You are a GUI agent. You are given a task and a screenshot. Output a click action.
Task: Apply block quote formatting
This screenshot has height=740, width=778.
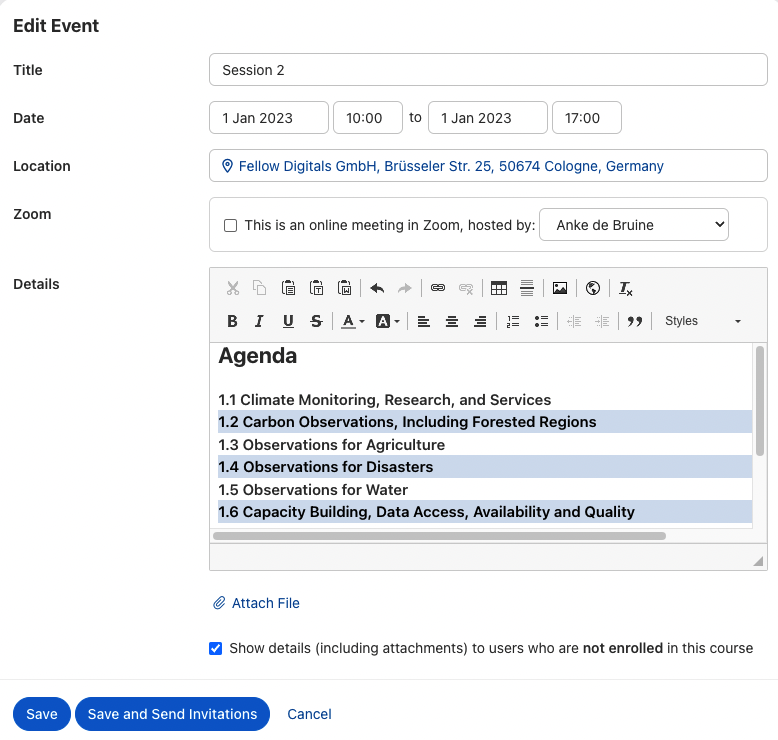coord(634,321)
